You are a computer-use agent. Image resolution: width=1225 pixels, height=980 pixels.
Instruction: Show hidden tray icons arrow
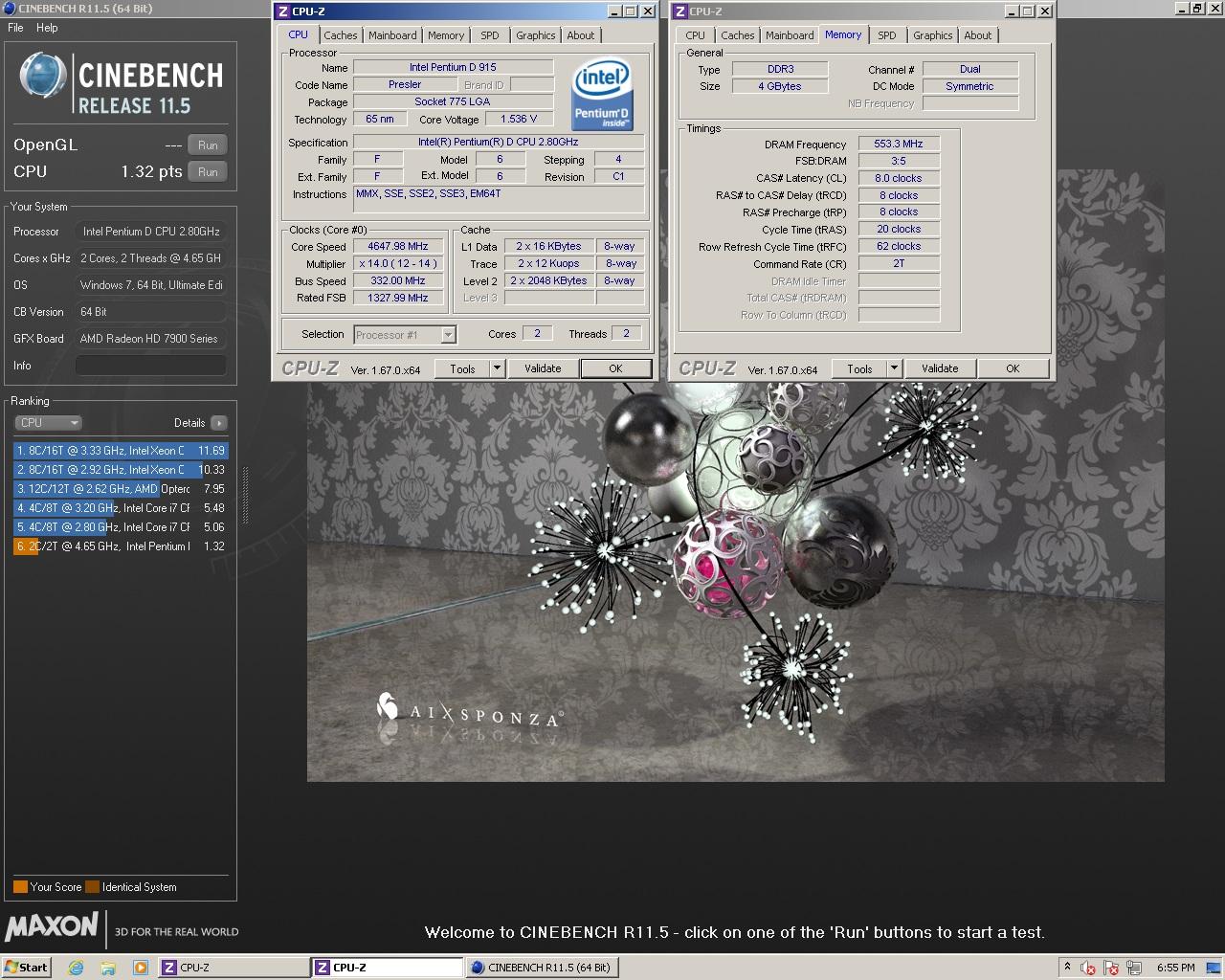coord(1067,968)
